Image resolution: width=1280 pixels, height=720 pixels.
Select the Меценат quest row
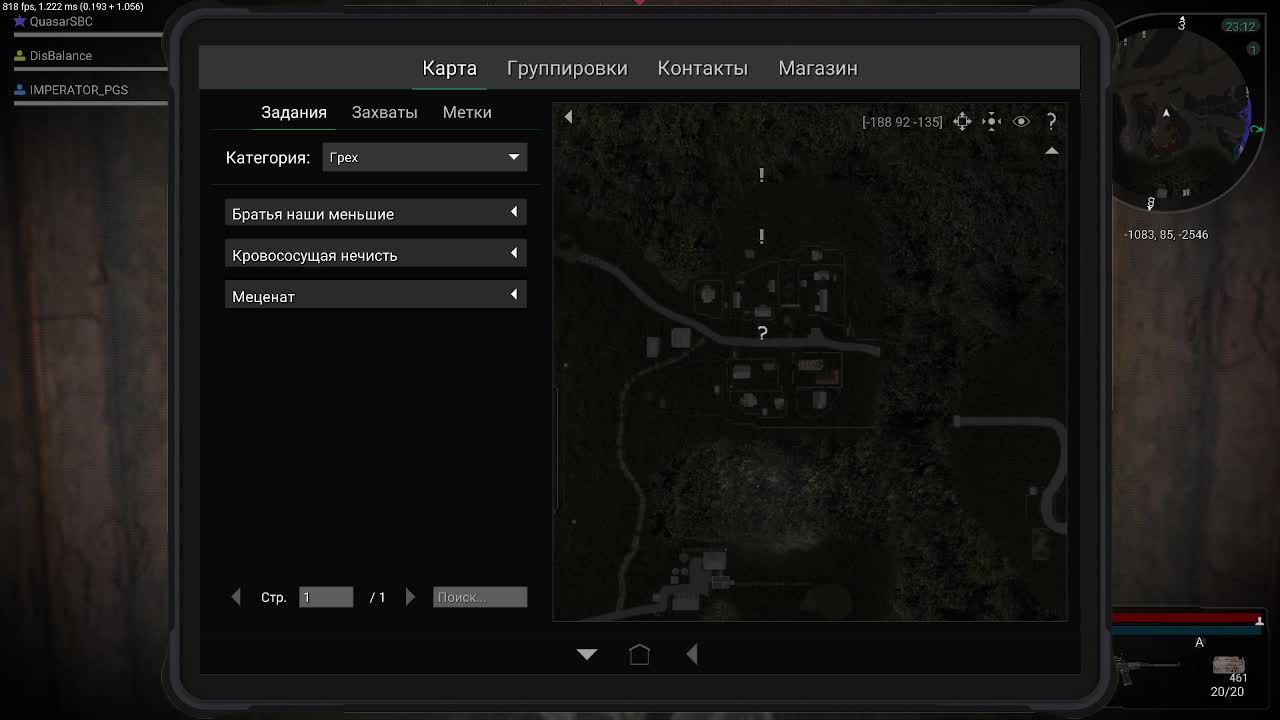click(375, 295)
